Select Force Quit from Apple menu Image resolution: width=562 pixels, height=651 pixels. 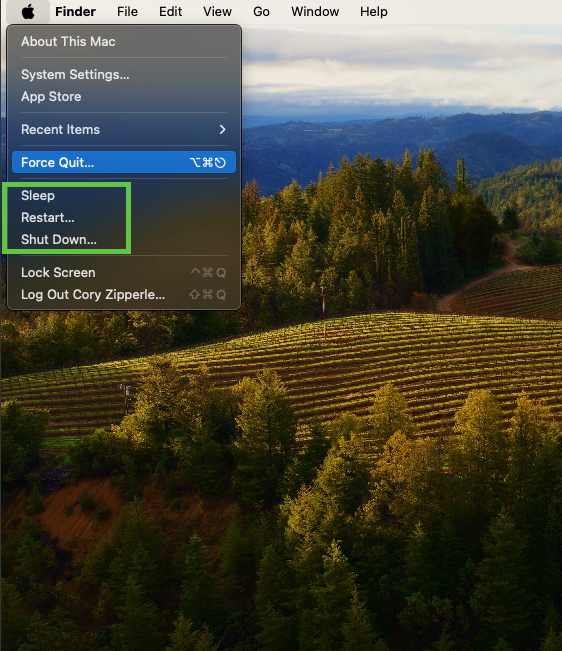click(x=124, y=162)
